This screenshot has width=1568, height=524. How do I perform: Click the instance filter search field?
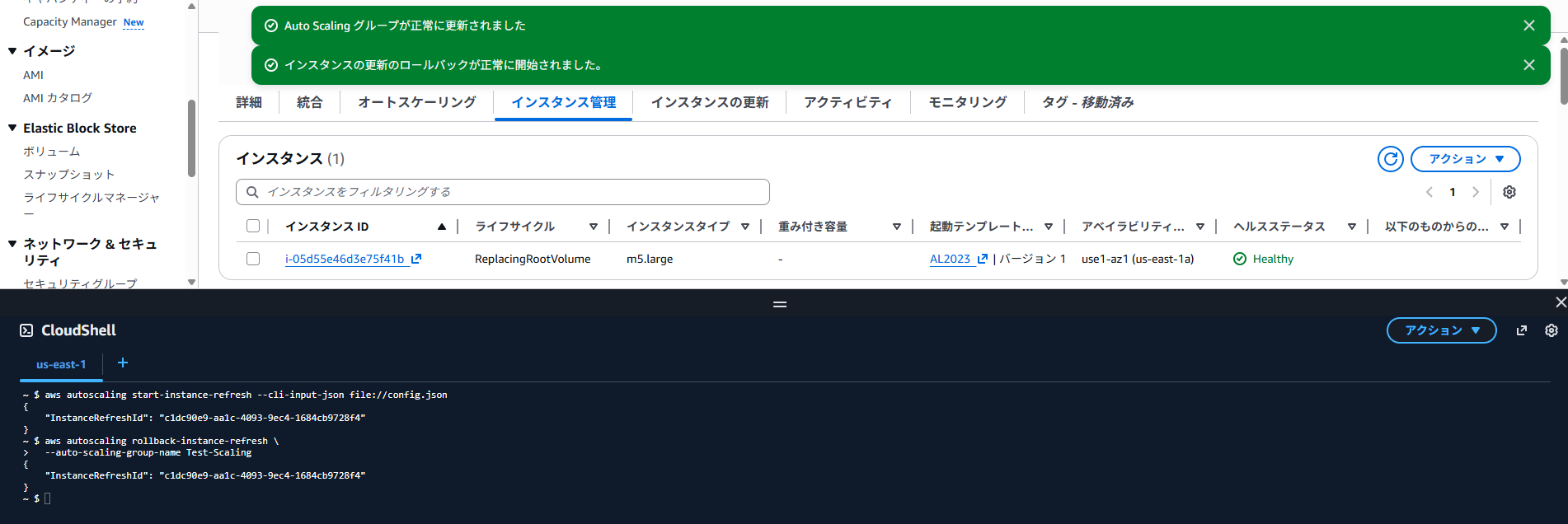pyautogui.click(x=502, y=192)
